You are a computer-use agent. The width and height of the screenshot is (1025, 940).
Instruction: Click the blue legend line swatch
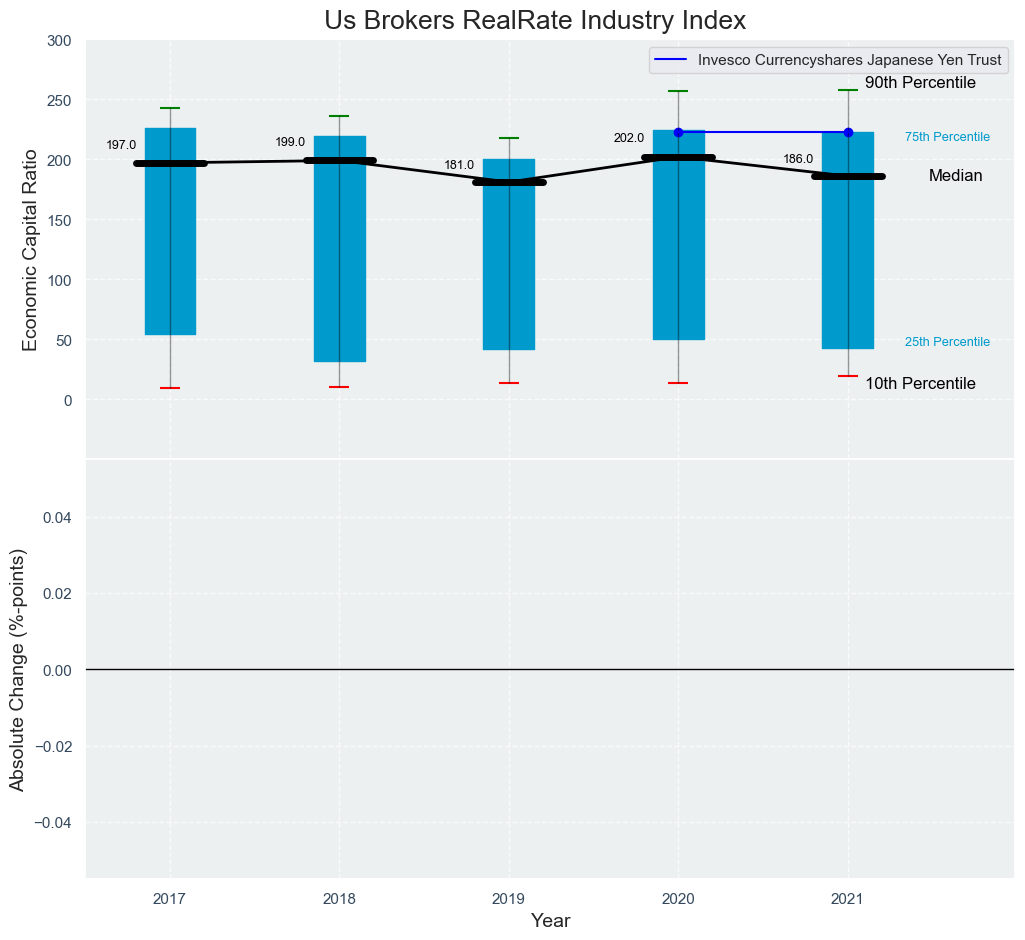tap(671, 60)
